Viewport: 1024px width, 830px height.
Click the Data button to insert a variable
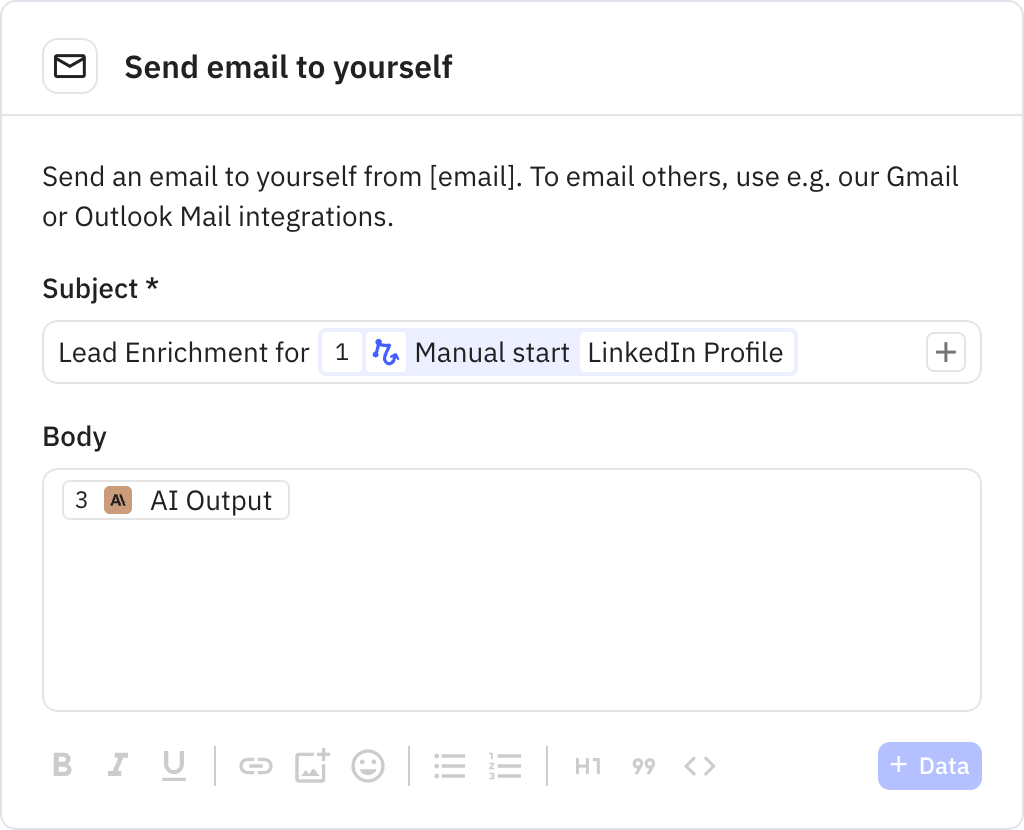929,765
